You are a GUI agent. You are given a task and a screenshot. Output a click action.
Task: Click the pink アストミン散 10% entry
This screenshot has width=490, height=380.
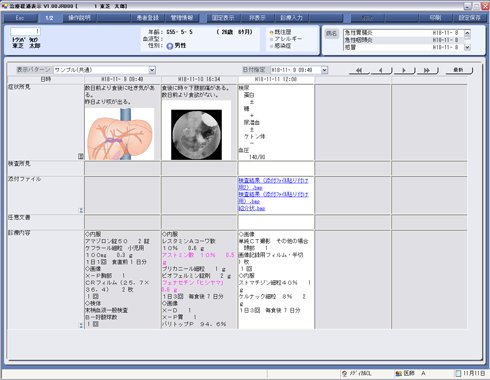tap(198, 258)
